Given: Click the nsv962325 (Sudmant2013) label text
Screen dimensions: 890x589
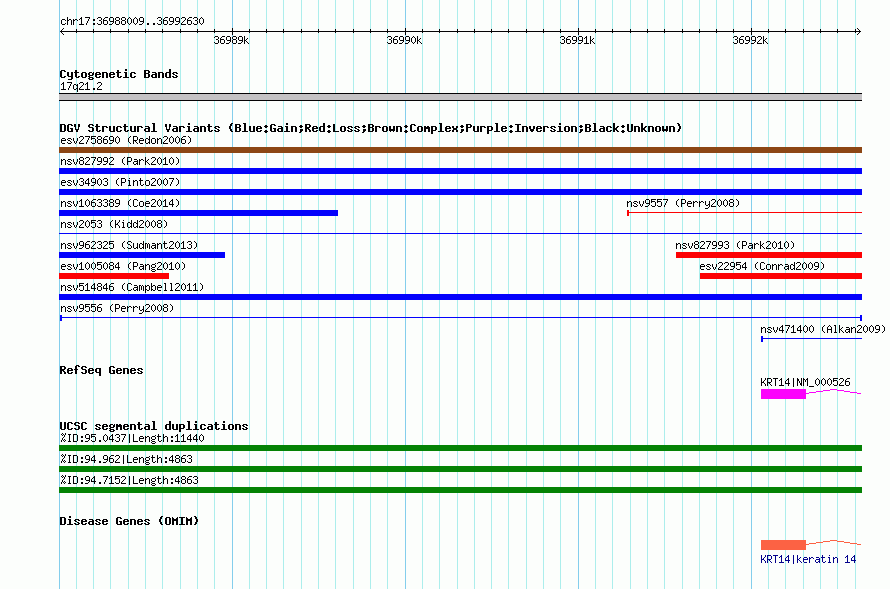Looking at the screenshot, I should point(129,245).
